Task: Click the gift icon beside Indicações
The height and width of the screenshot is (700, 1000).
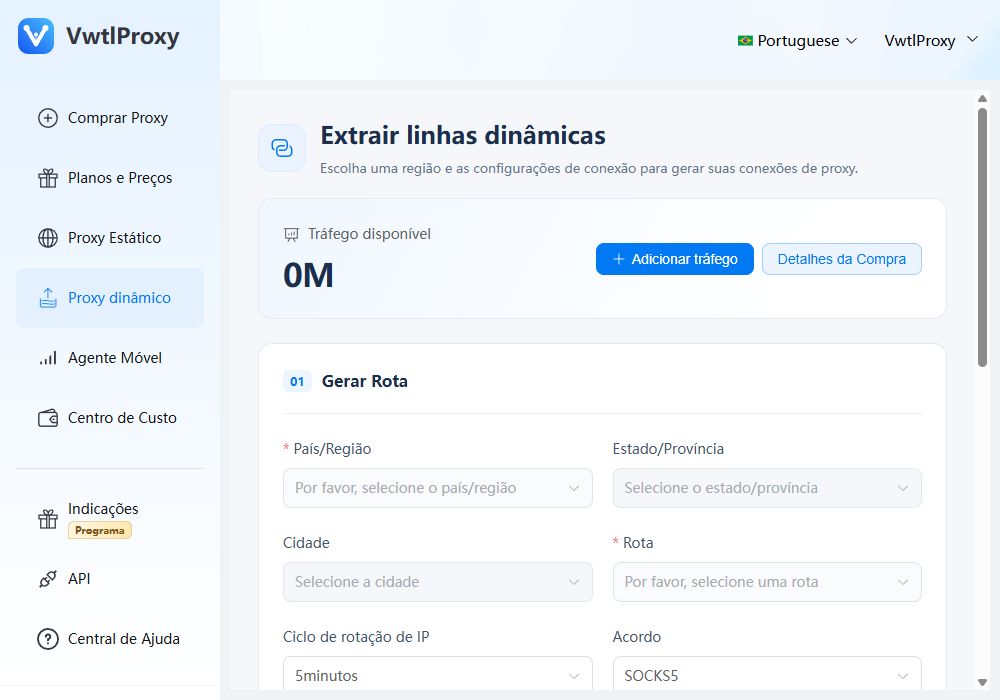Action: point(48,519)
